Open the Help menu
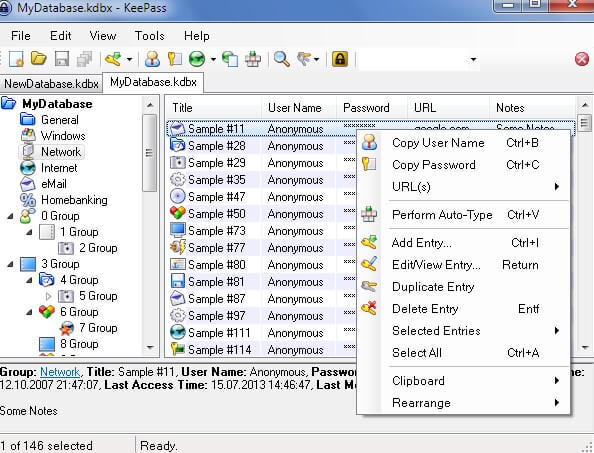 click(197, 36)
